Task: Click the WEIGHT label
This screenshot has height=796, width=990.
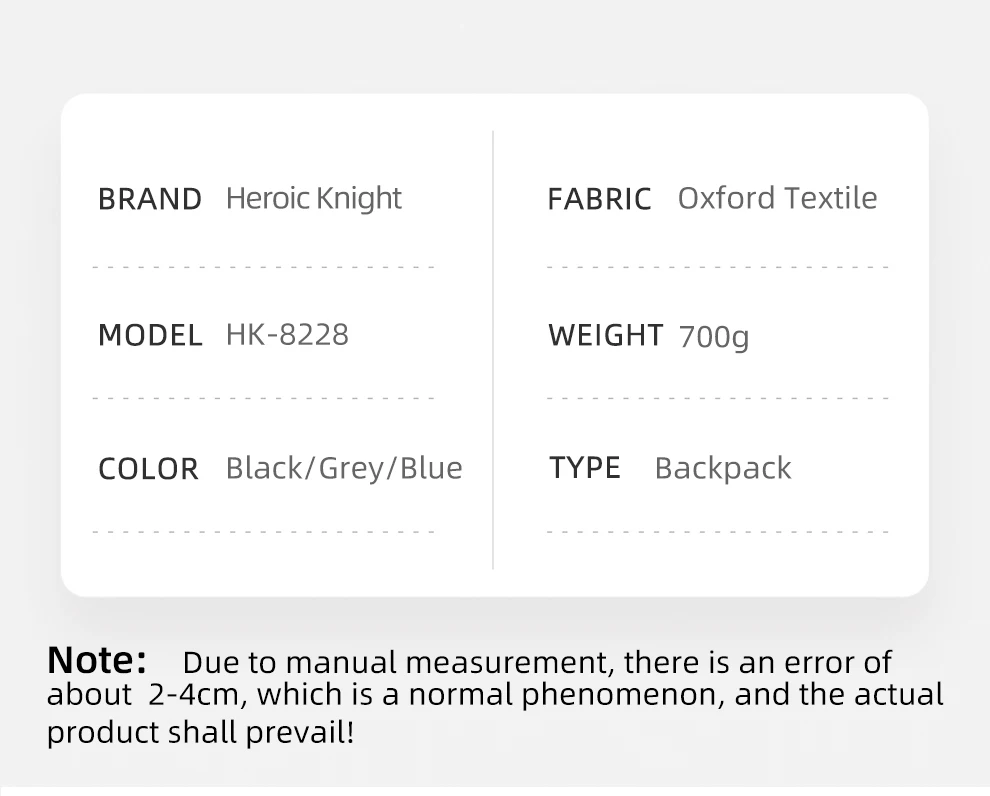Action: 605,335
